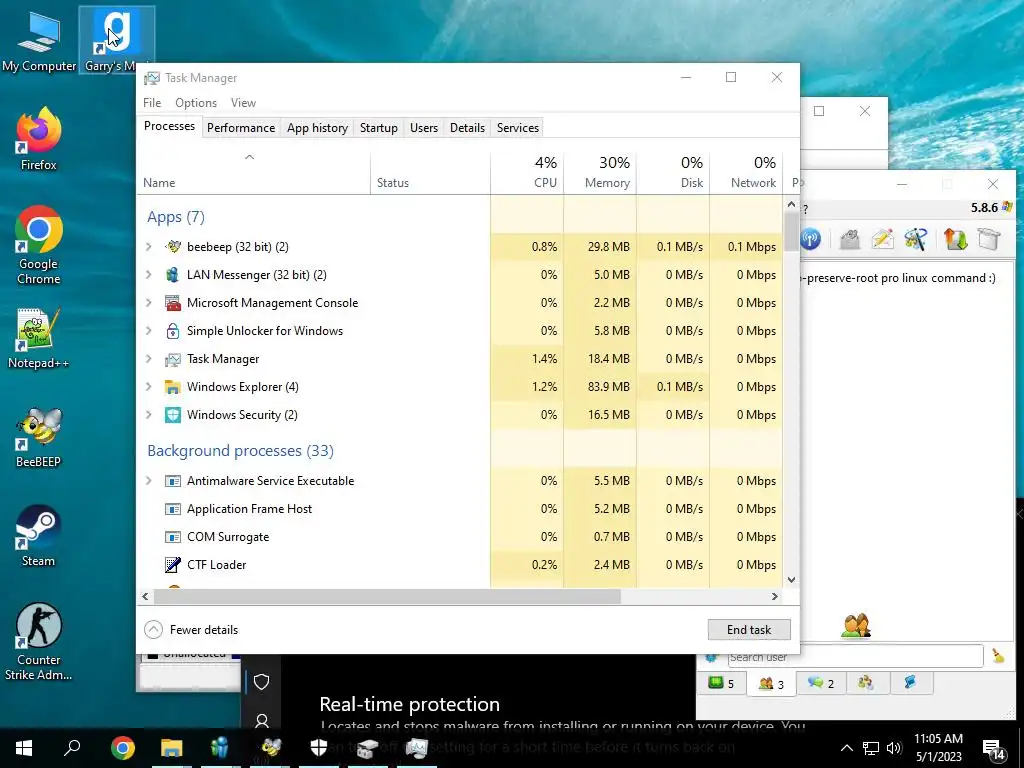Click the two-users icon in BeeBEEP chat area

(856, 626)
